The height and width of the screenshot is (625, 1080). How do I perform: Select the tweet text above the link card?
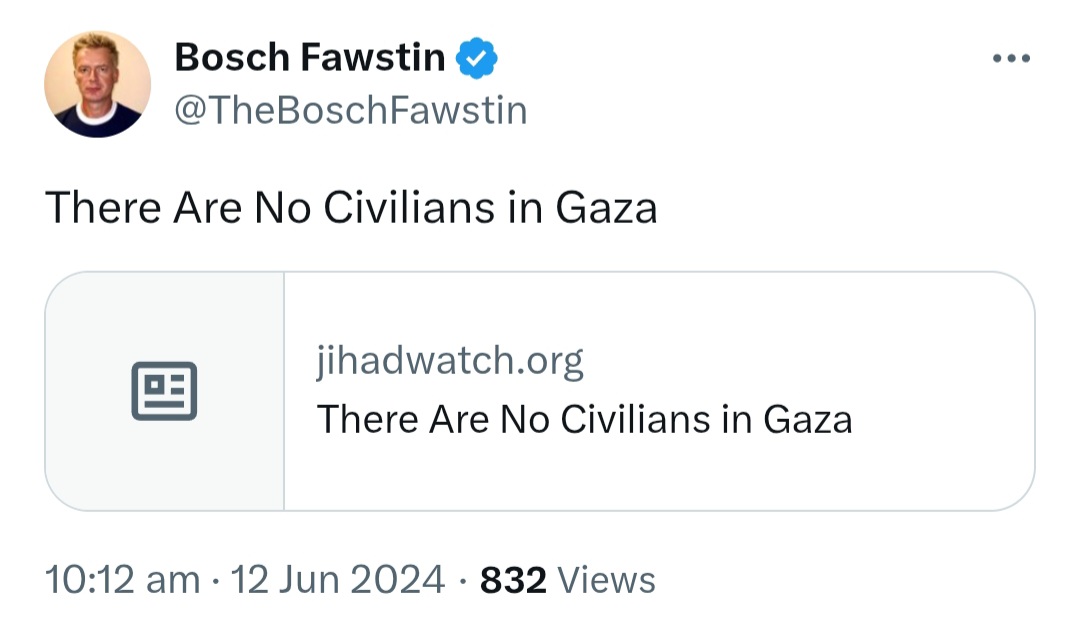coord(351,207)
